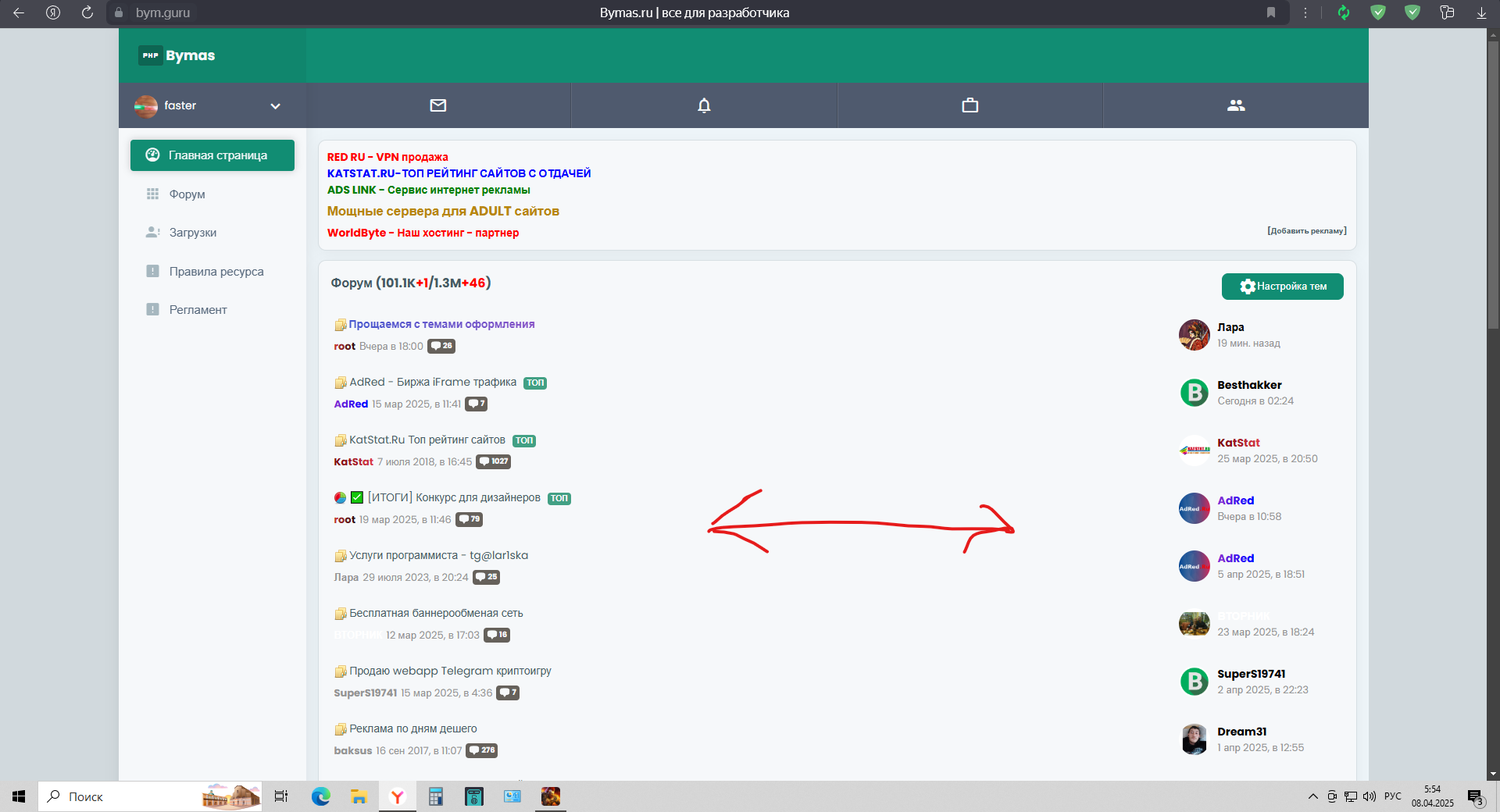This screenshot has height=812, width=1500.
Task: Click the browser bookmark icon
Action: click(x=1271, y=12)
